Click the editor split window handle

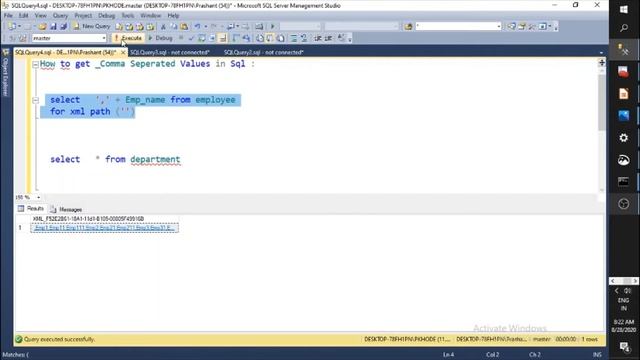click(x=602, y=63)
